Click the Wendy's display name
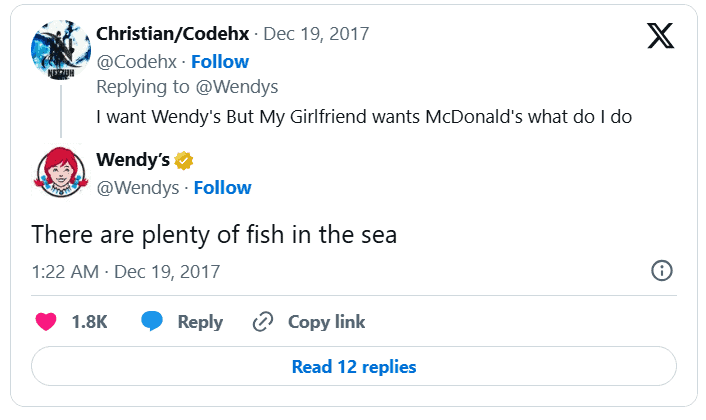The height and width of the screenshot is (420, 706). pos(133,160)
